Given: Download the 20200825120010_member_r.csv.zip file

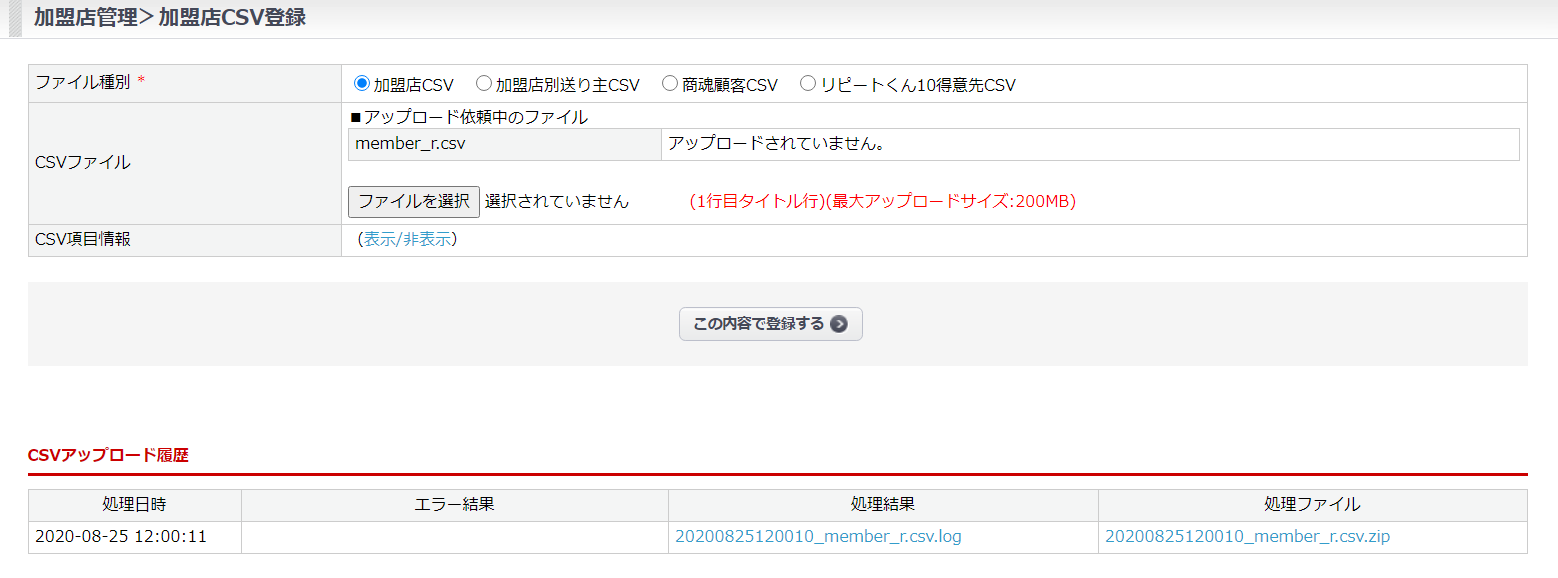Looking at the screenshot, I should (x=1247, y=537).
